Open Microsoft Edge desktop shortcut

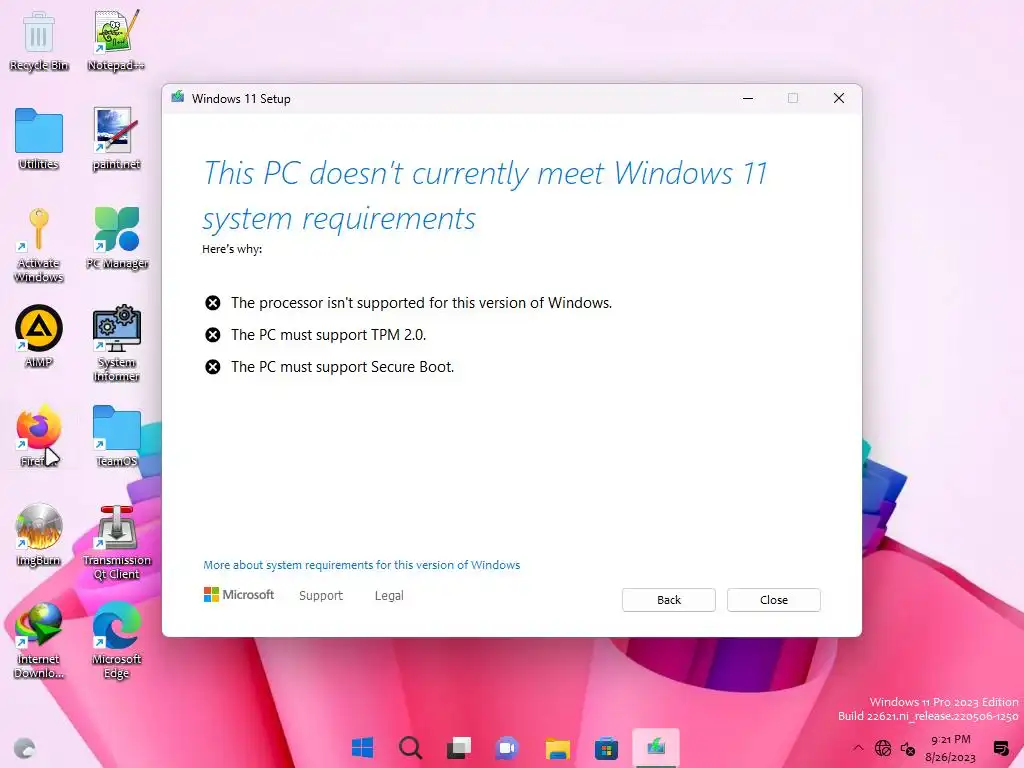pyautogui.click(x=116, y=641)
